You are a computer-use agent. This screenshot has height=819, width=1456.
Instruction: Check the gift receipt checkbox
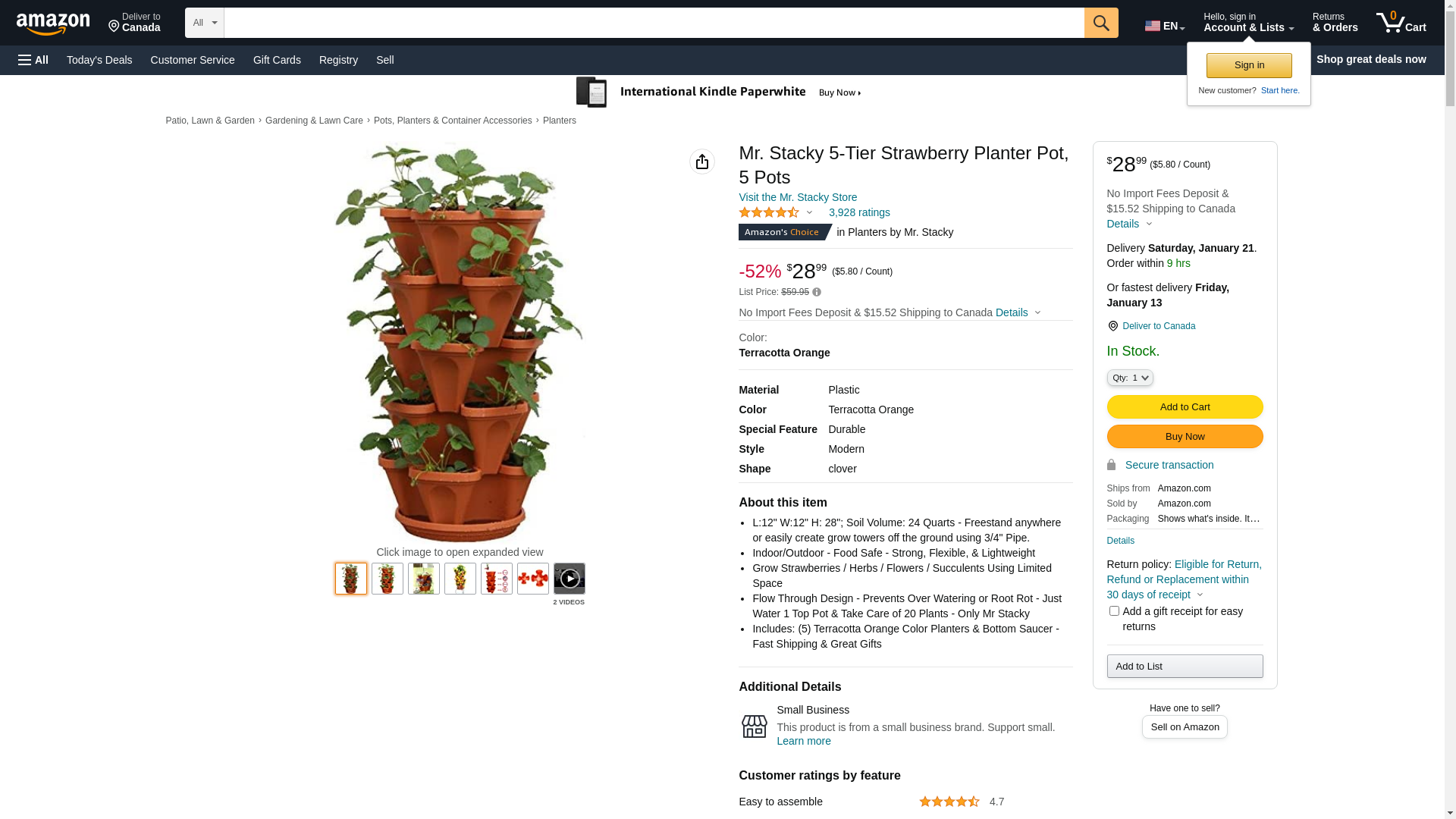[1114, 611]
